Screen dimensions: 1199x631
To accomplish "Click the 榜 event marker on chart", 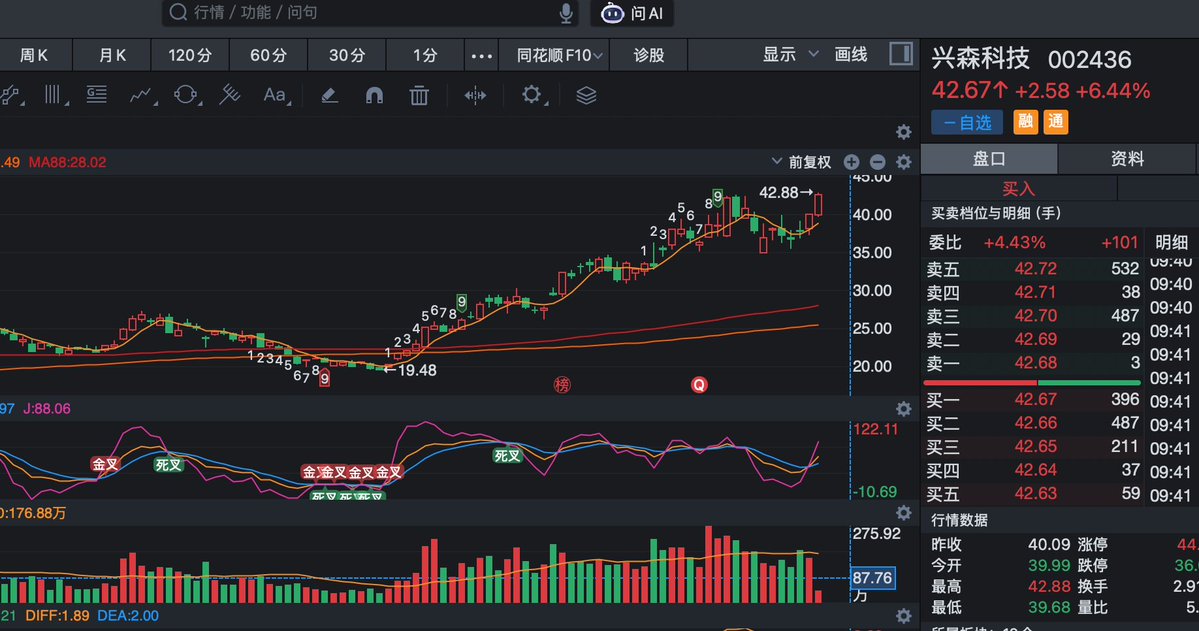I will pos(562,385).
